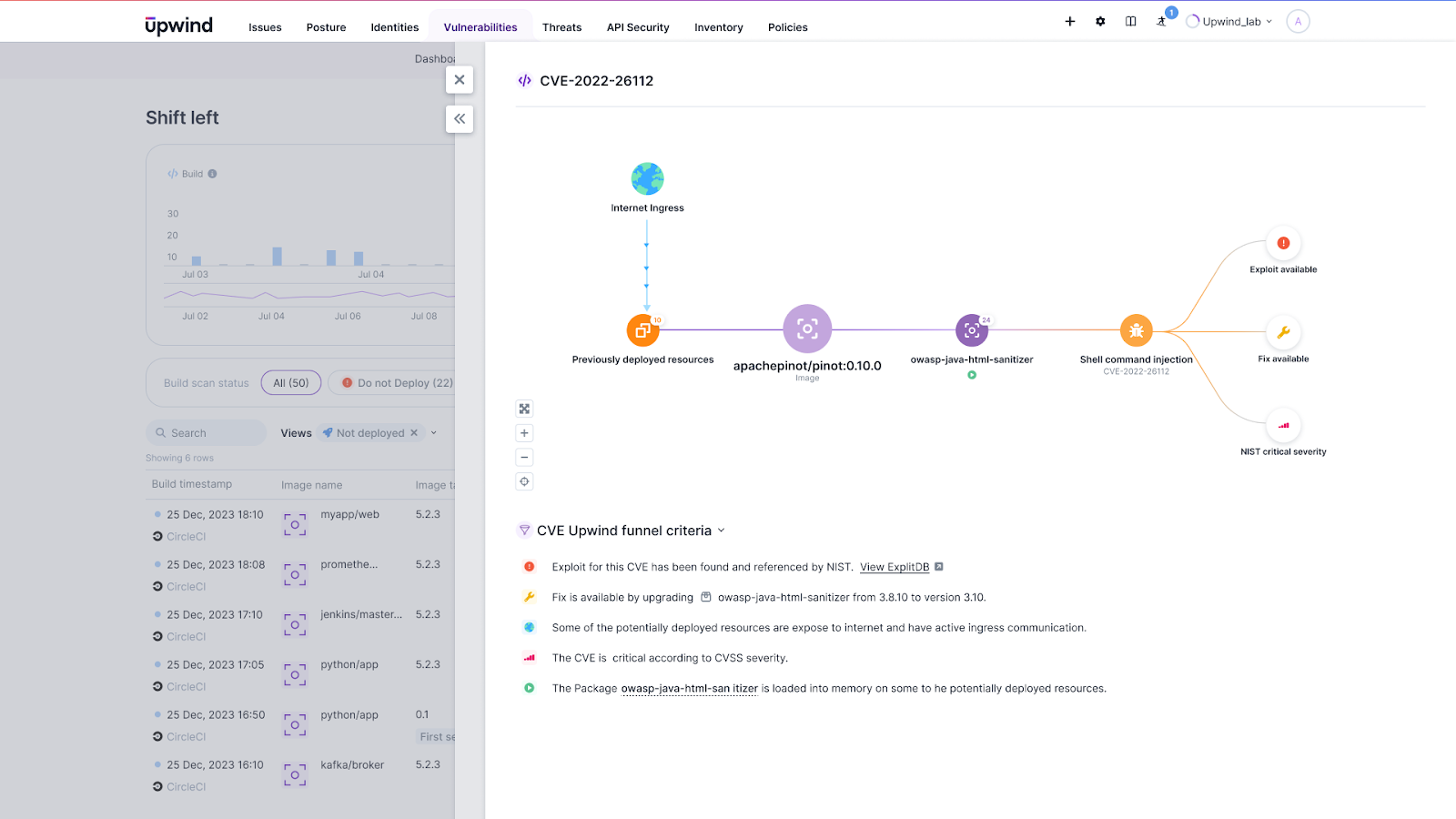Open the Posture tab
Screen dimensions: 1456x819
[326, 27]
